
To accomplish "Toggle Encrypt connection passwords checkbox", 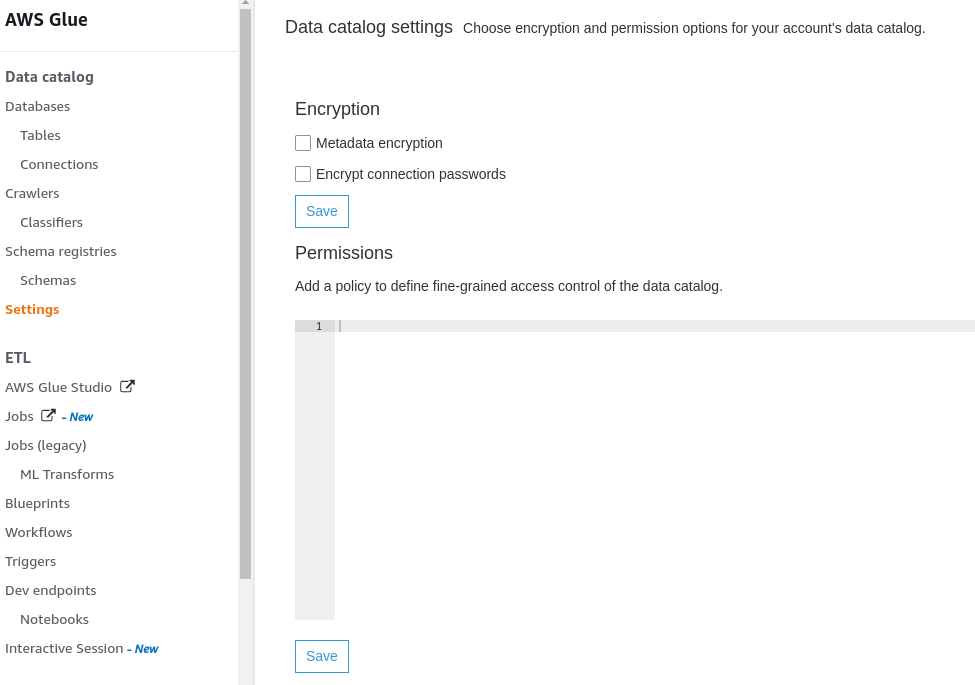I will click(x=303, y=174).
